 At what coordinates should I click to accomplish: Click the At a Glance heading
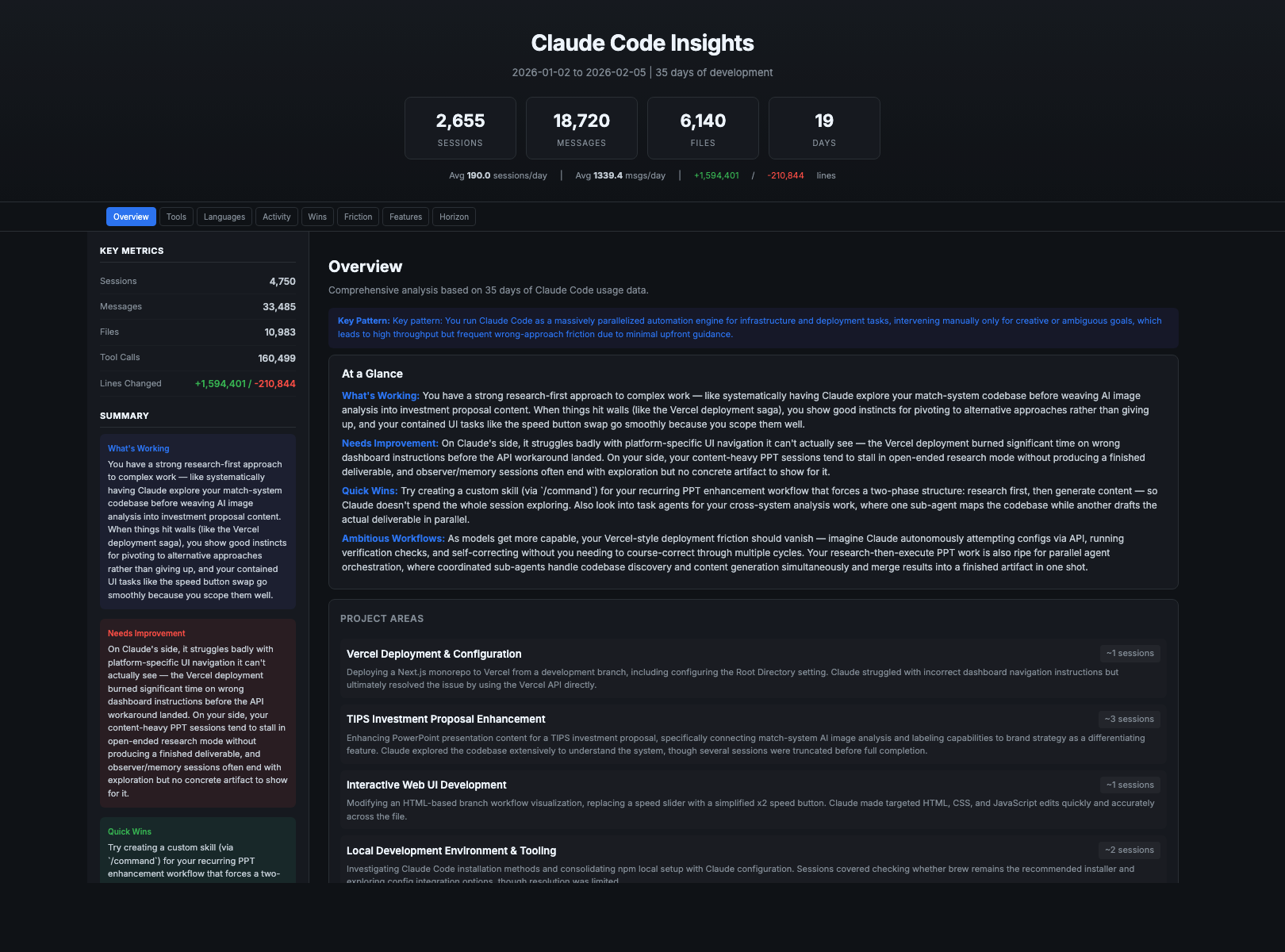[x=372, y=374]
